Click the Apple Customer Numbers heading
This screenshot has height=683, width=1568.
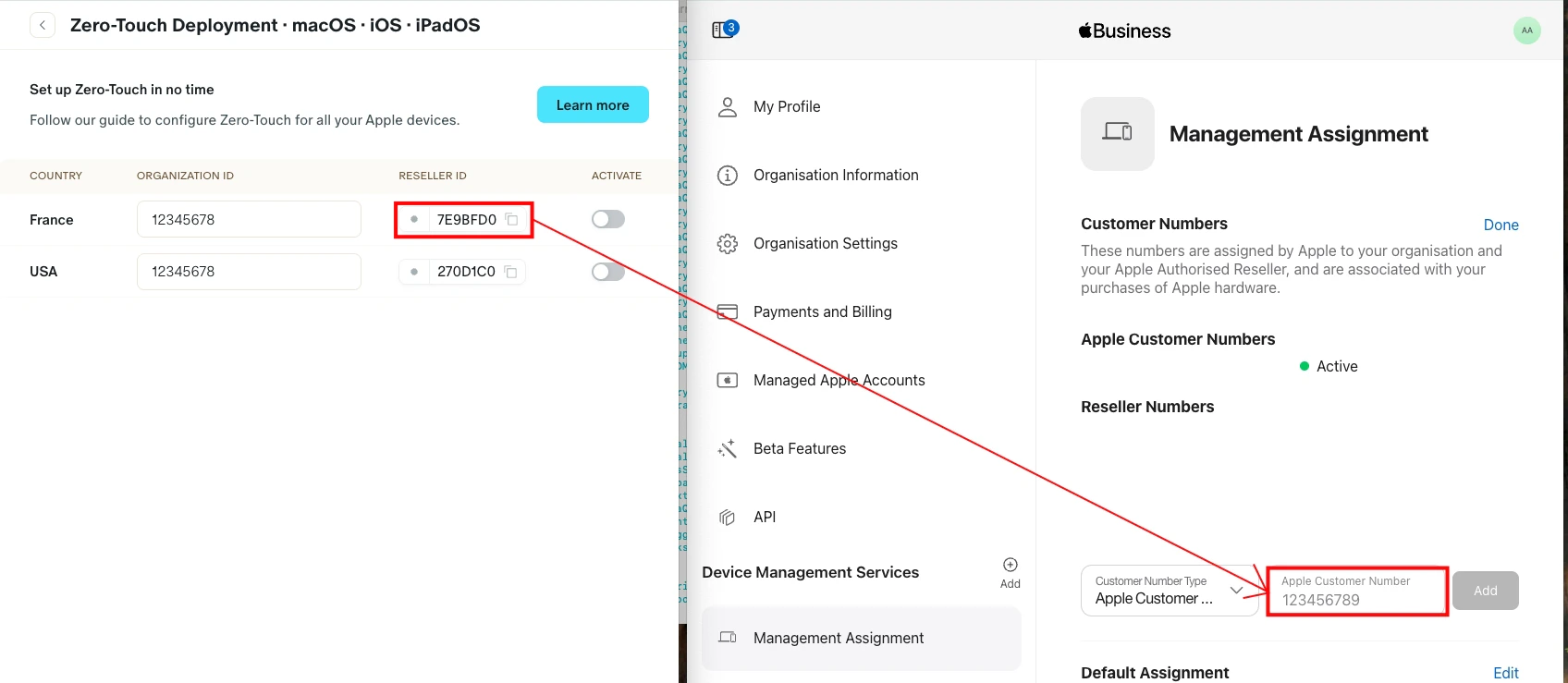click(x=1178, y=339)
